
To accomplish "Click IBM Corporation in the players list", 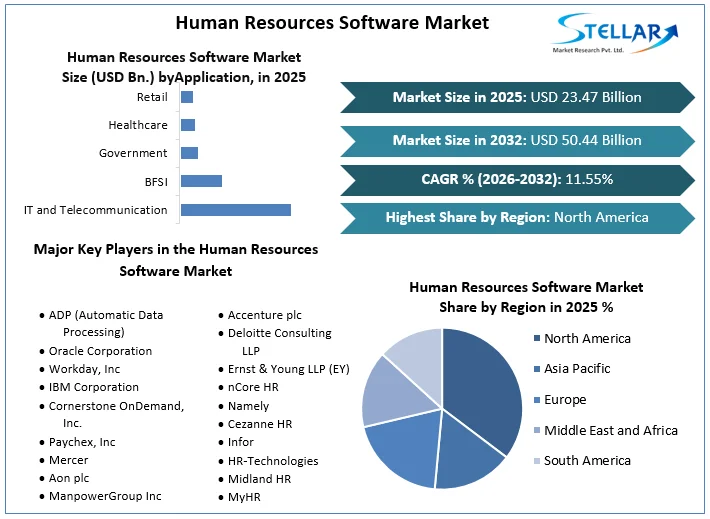I will 90,387.
